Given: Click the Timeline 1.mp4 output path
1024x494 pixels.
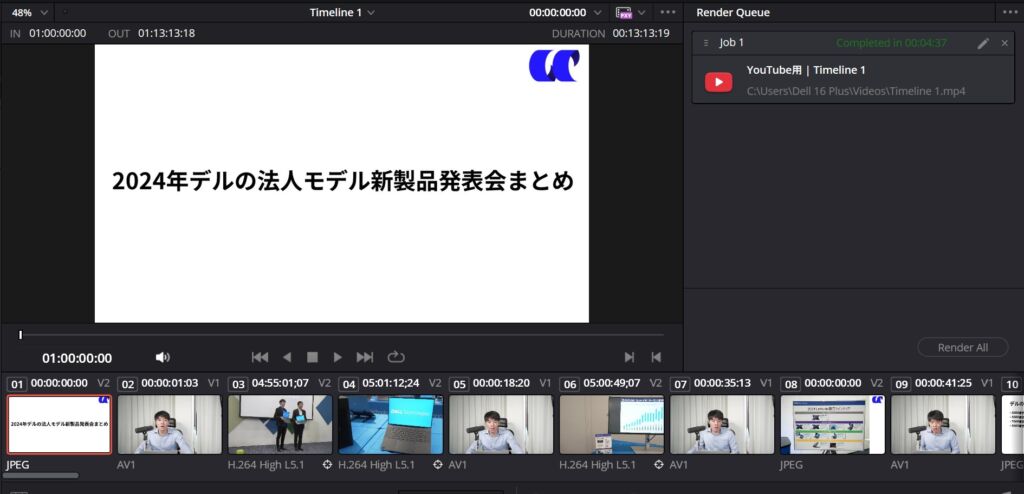Looking at the screenshot, I should 856,91.
